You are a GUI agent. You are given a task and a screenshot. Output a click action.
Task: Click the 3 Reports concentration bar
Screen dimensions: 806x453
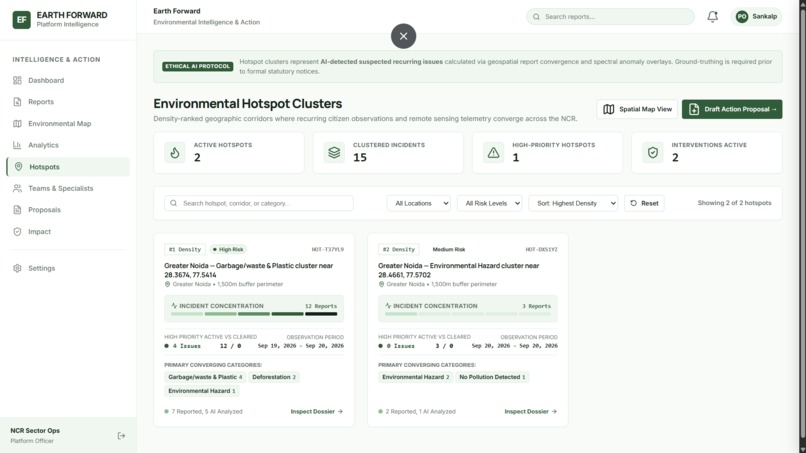(x=468, y=314)
